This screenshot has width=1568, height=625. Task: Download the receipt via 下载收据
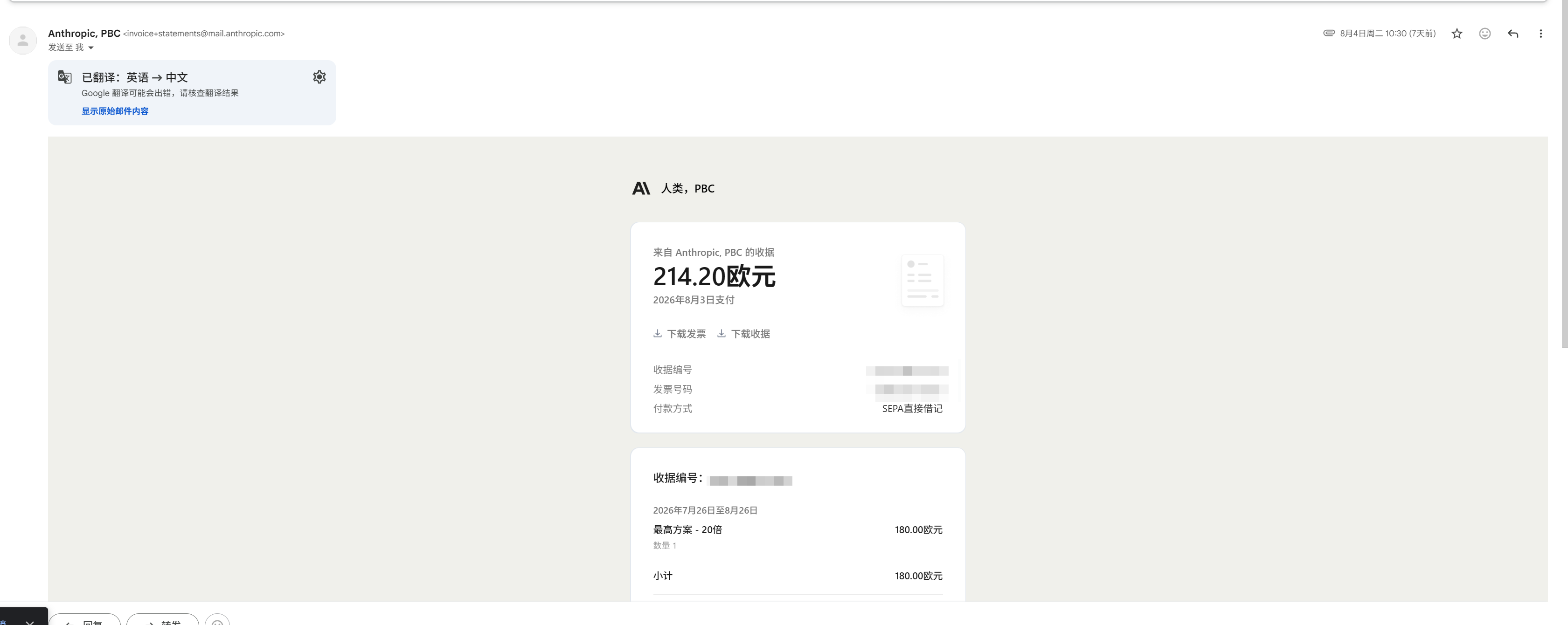(x=743, y=334)
